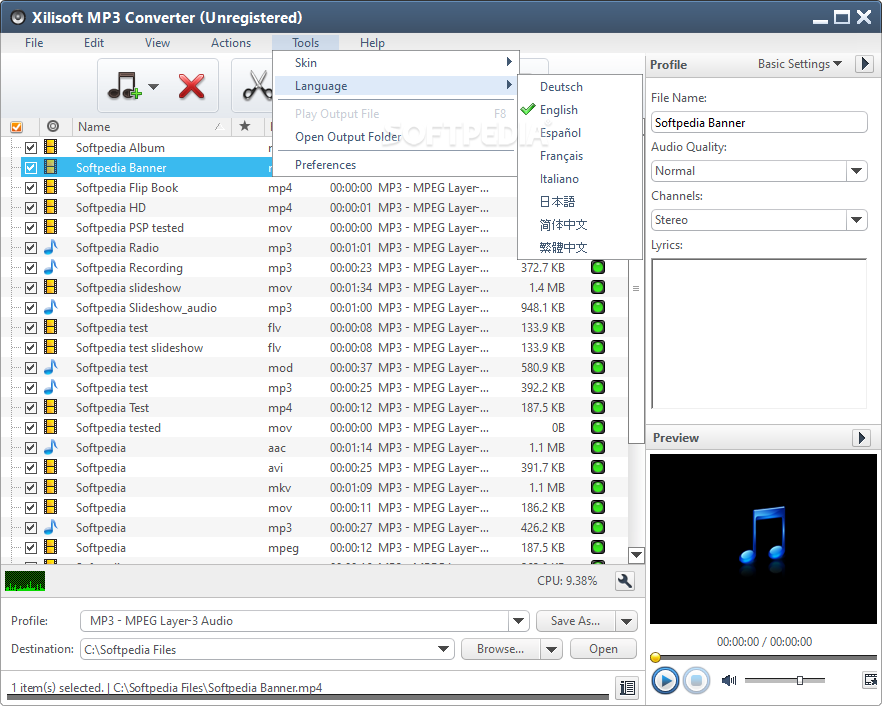Open the Browse dropdown arrow
Image resolution: width=882 pixels, height=706 pixels.
coord(551,650)
